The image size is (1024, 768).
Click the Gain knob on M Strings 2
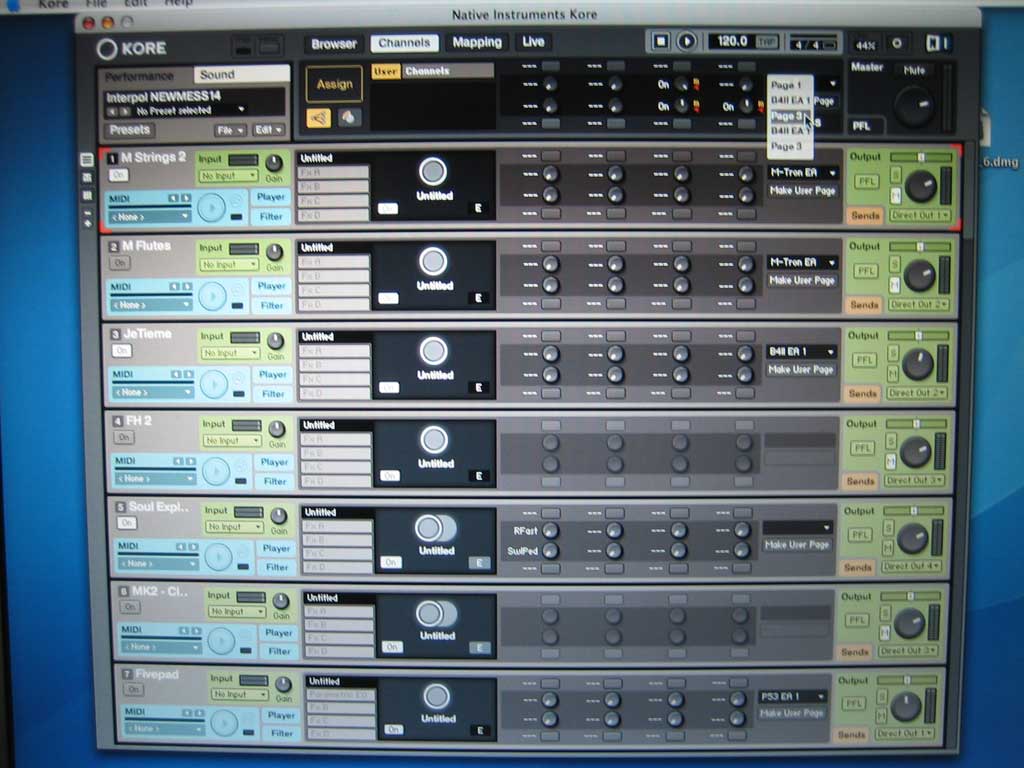pos(274,163)
